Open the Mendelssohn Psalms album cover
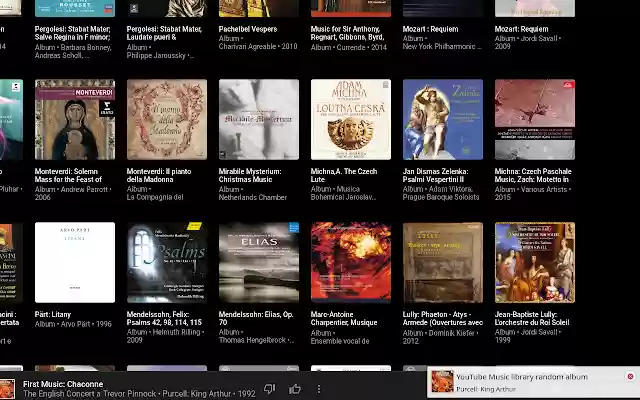This screenshot has width=640, height=400. click(167, 262)
